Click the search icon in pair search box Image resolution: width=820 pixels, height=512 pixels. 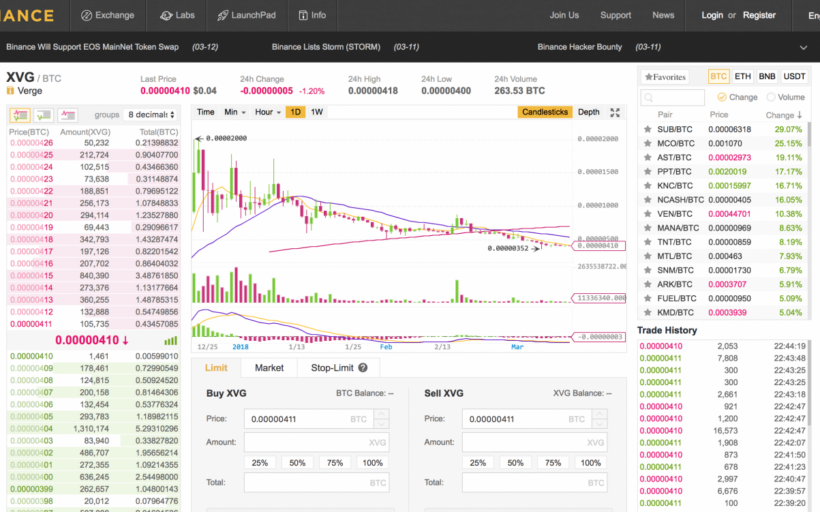650,98
